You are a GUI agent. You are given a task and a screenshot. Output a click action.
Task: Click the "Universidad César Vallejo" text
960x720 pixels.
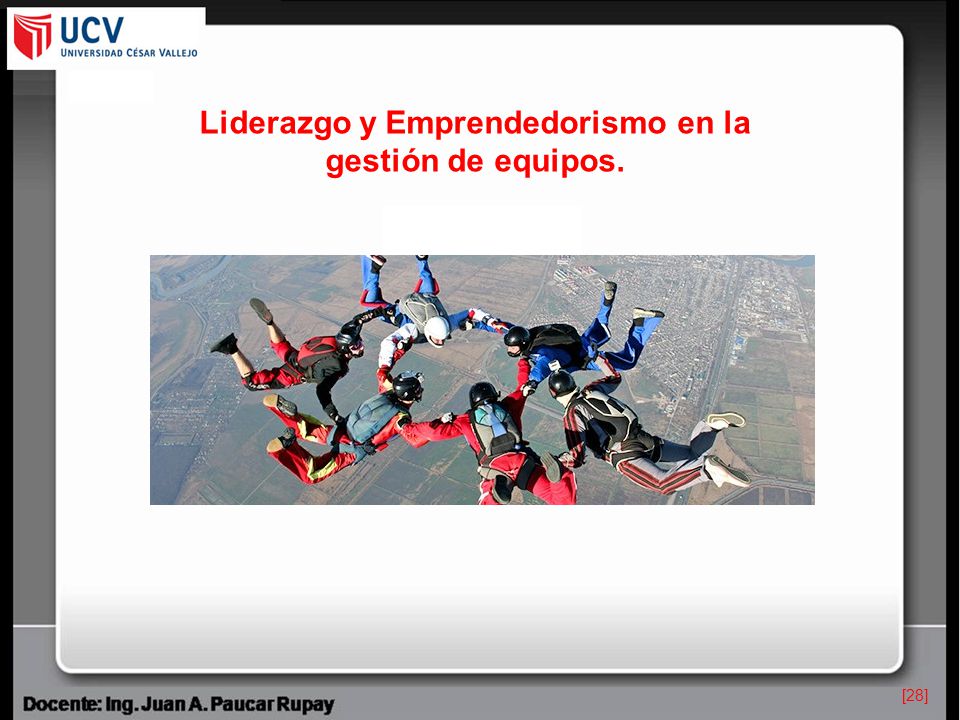pyautogui.click(x=129, y=53)
